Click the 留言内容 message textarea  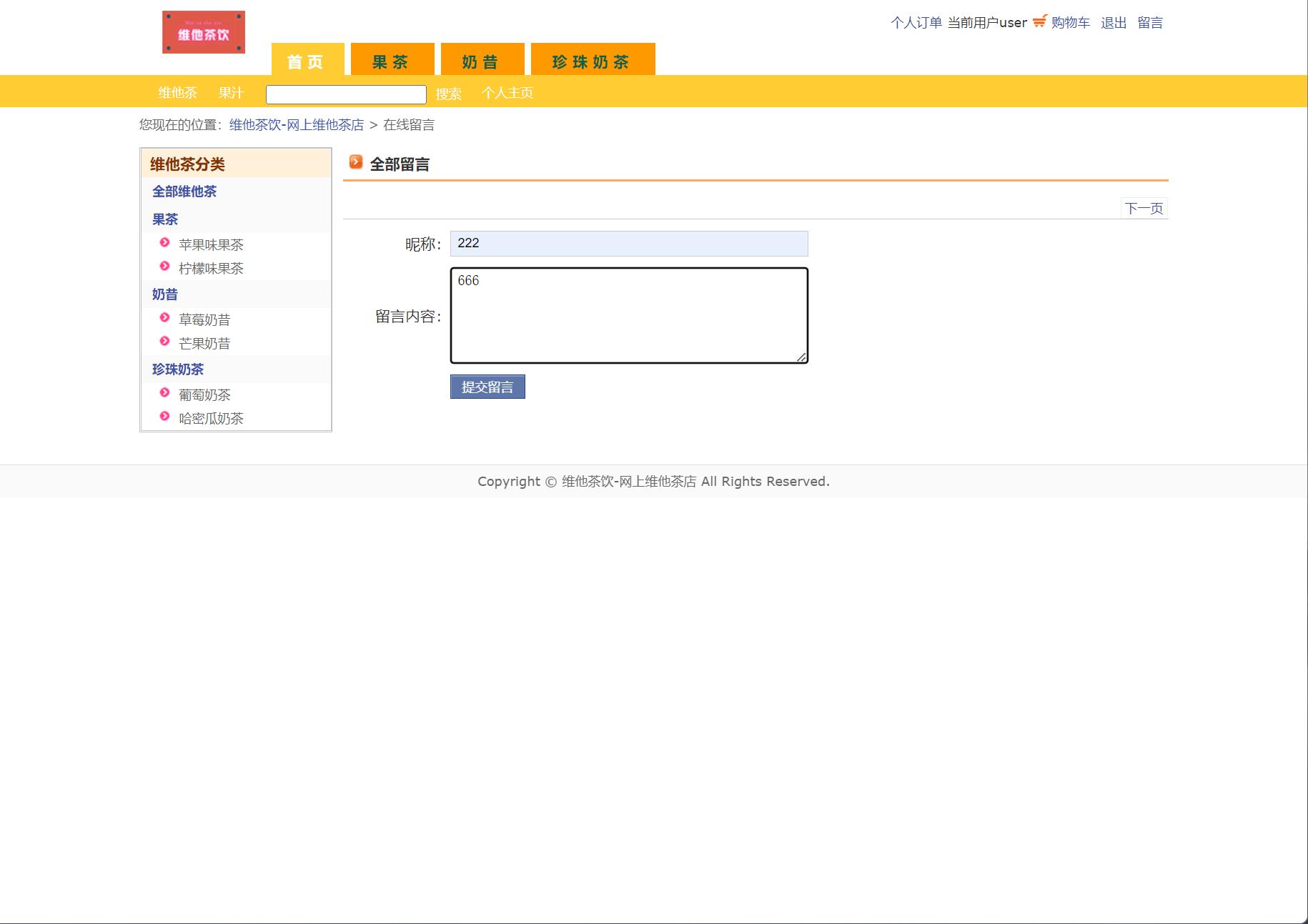628,314
